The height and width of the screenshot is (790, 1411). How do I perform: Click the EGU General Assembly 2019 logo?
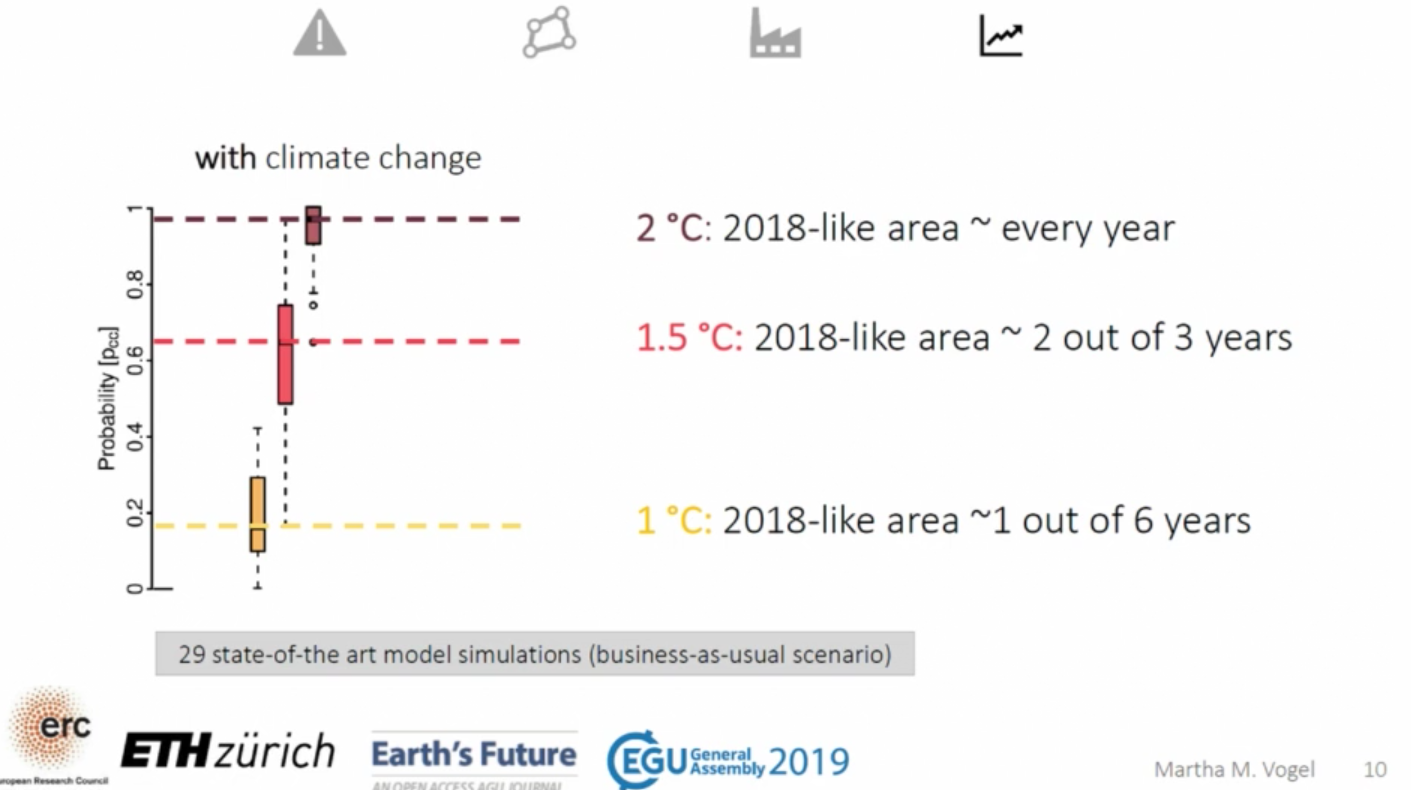click(x=728, y=762)
